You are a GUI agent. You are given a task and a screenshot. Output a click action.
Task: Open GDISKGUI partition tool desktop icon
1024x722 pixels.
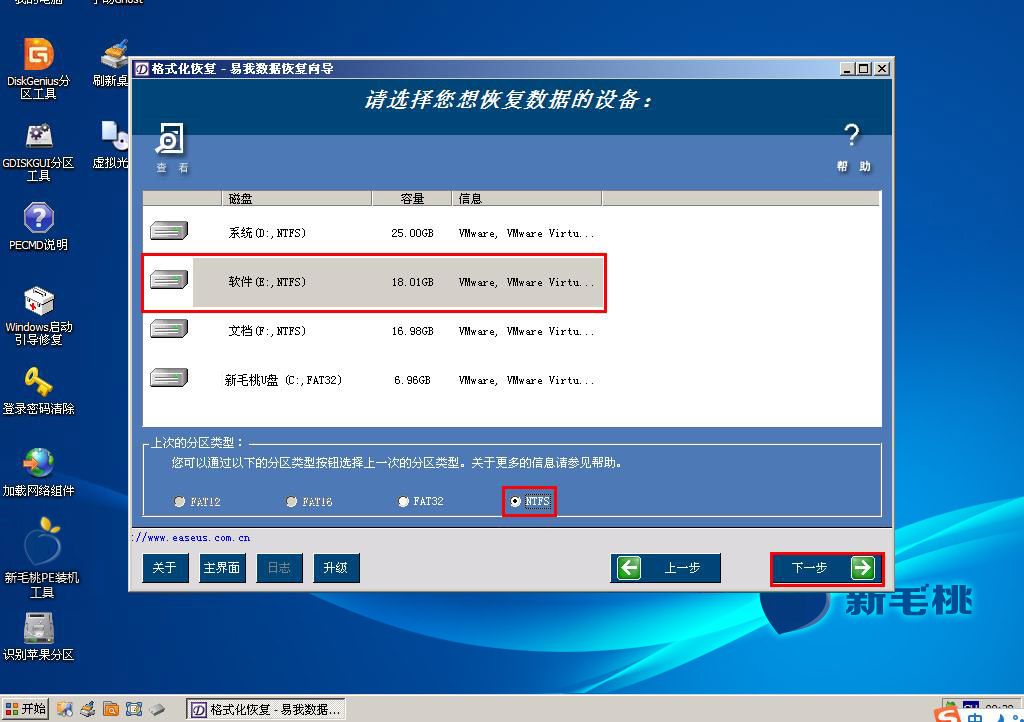39,151
